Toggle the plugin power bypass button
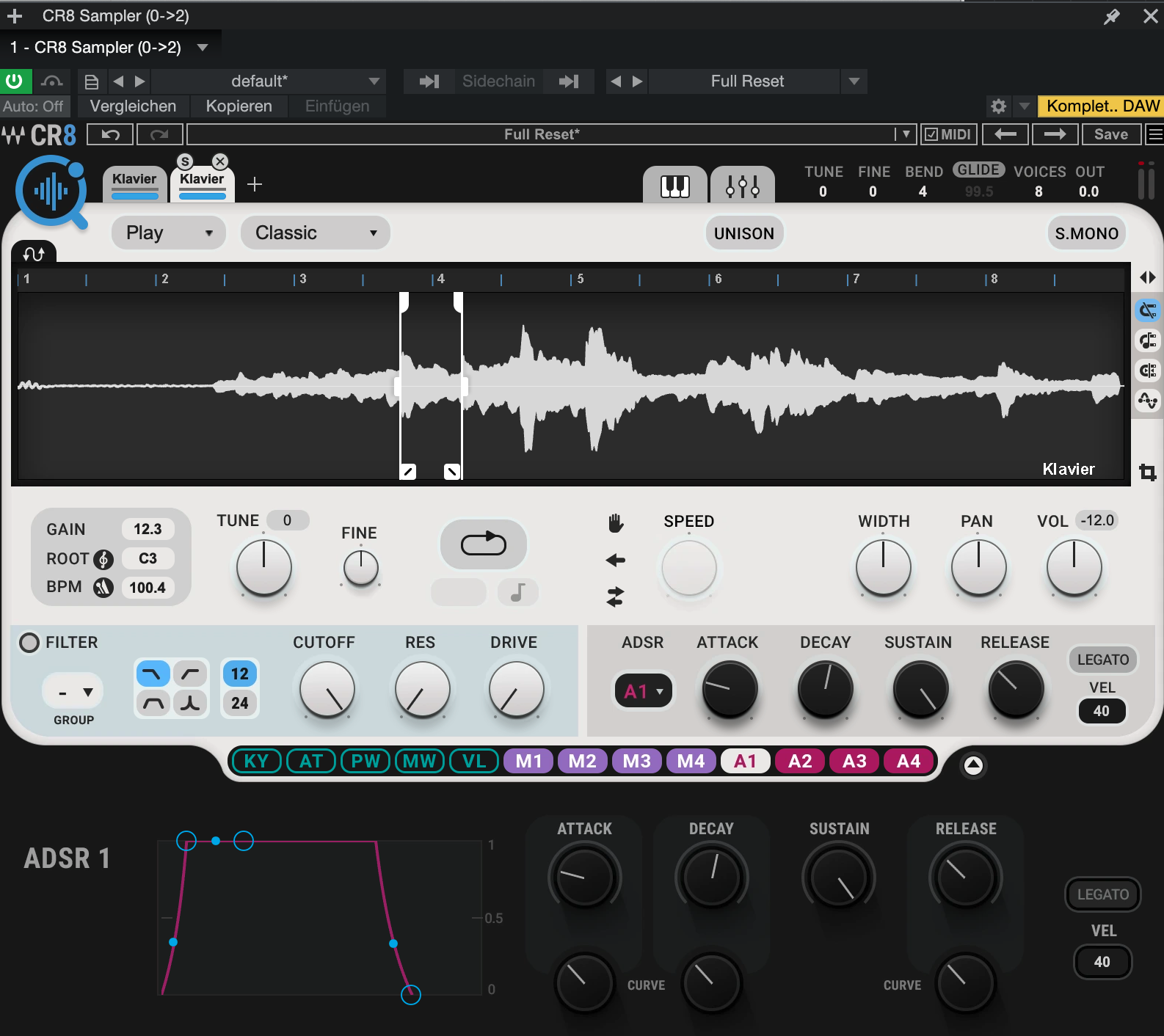The image size is (1164, 1036). (x=15, y=81)
